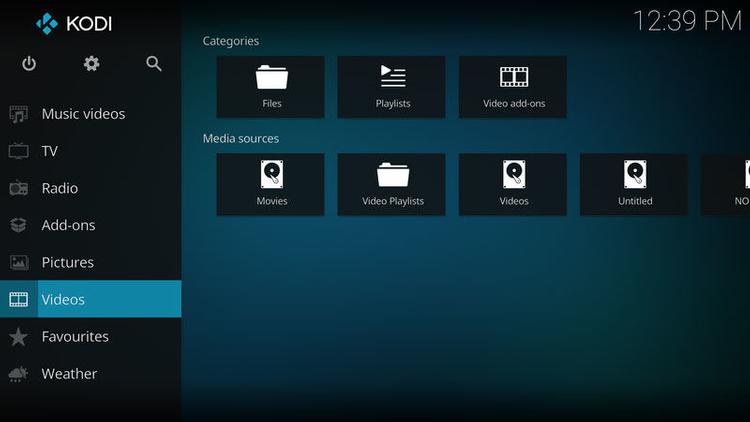Screen dimensions: 750x422
Task: Navigate to Add-ons menu item
Action: (68, 225)
